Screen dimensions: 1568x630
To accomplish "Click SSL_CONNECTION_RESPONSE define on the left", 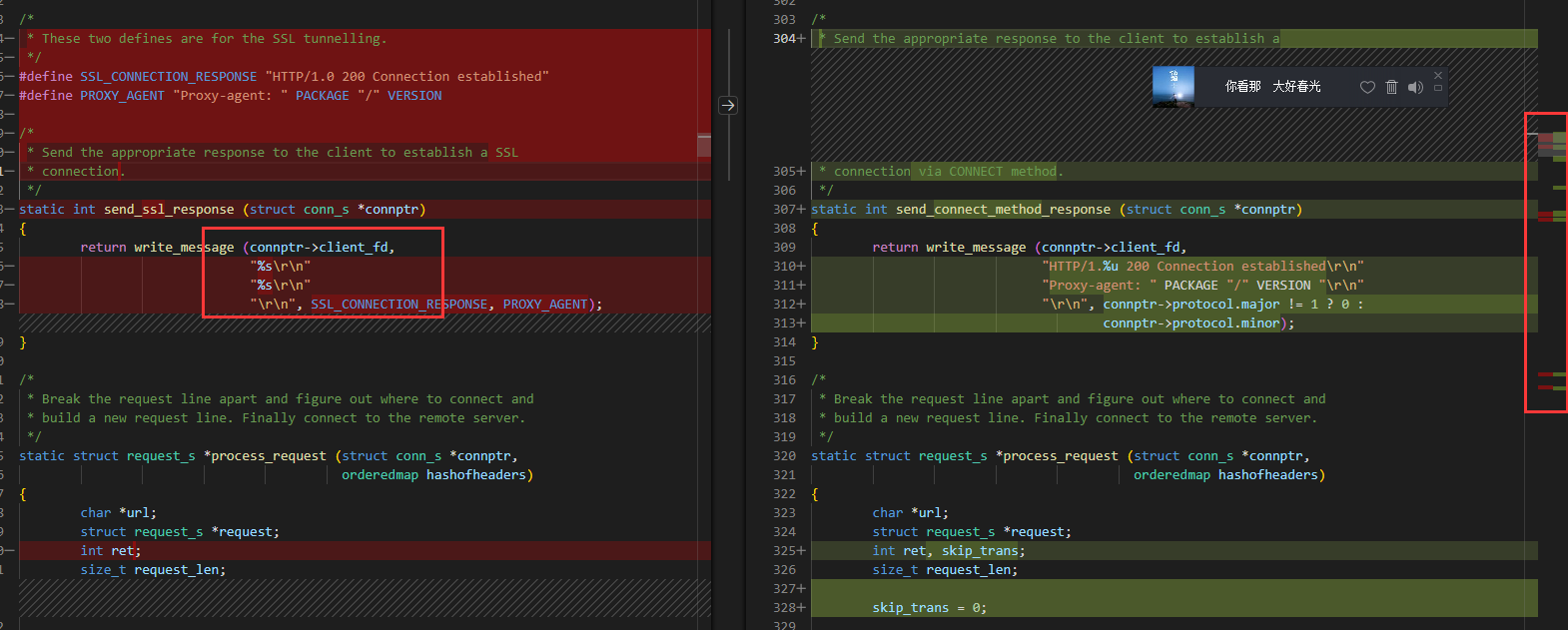I will [x=168, y=77].
